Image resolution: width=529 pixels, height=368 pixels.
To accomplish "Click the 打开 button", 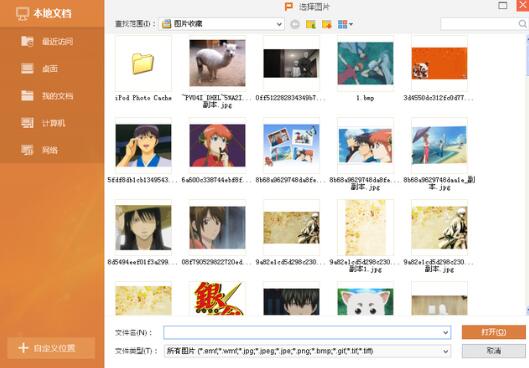I will [x=494, y=332].
